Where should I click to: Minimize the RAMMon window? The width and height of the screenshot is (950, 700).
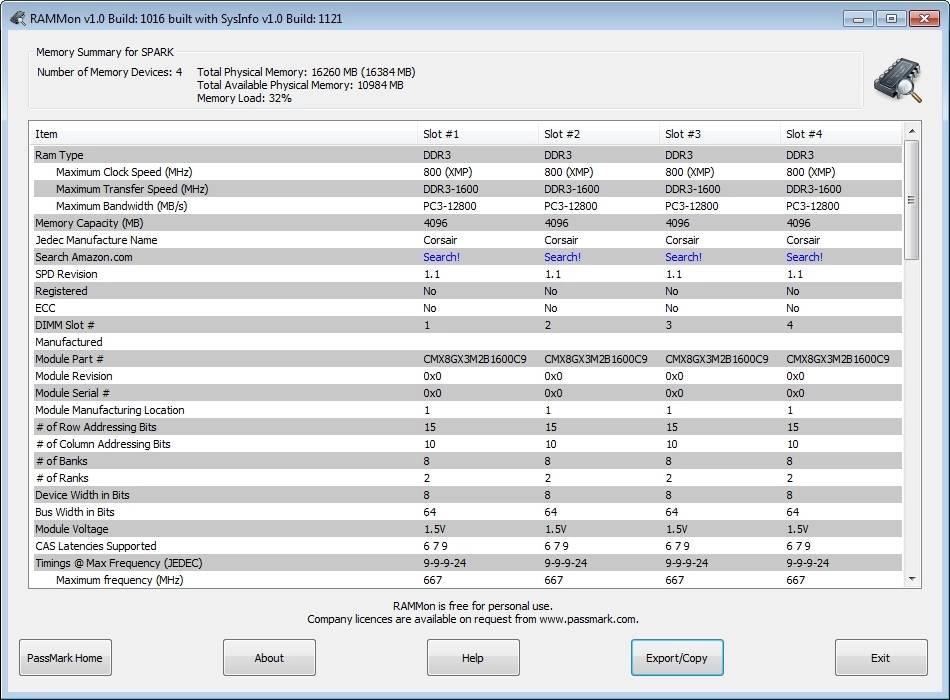pos(858,19)
